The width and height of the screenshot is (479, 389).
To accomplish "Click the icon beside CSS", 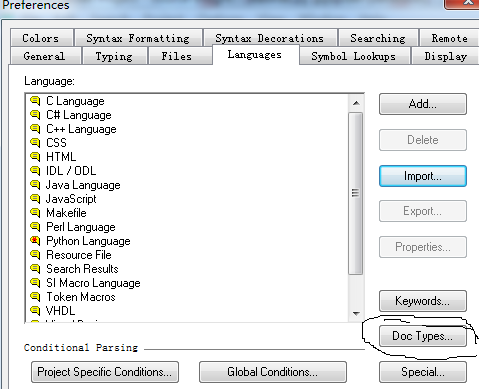I will click(x=35, y=143).
